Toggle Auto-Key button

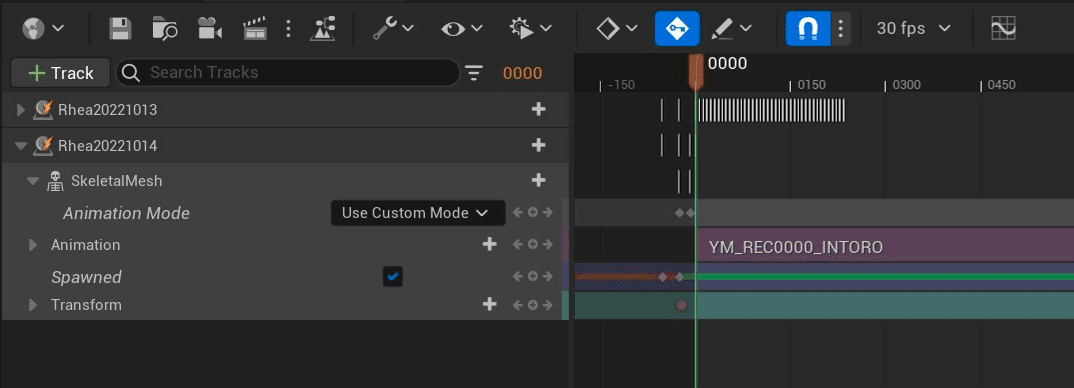tap(677, 29)
